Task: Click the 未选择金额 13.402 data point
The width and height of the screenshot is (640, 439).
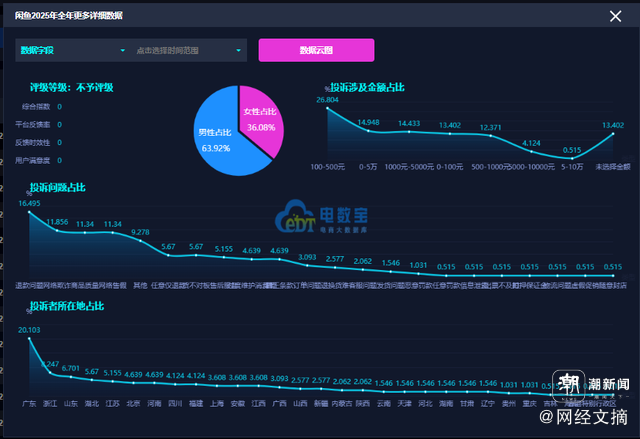Action: point(613,134)
